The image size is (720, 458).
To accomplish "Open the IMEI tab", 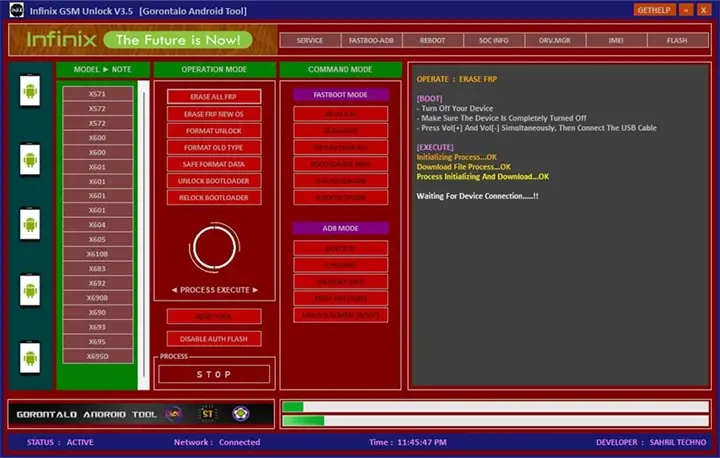I will coord(616,40).
